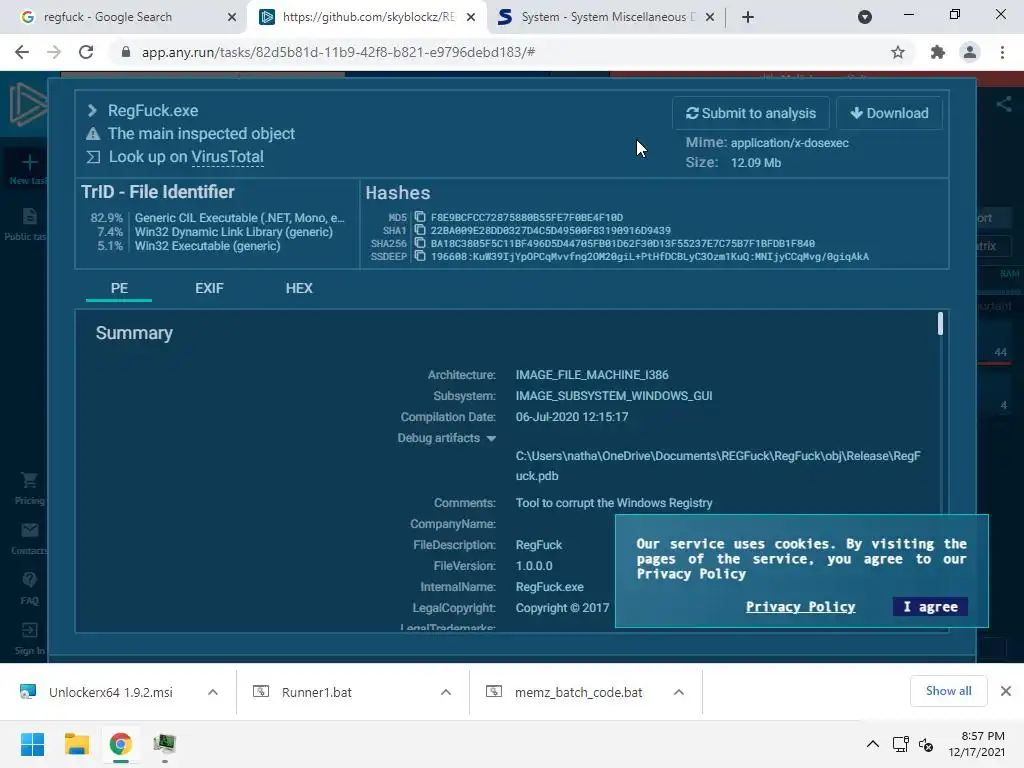Screen dimensions: 1024x768
Task: Copy the MD5 hash value
Action: coord(420,217)
